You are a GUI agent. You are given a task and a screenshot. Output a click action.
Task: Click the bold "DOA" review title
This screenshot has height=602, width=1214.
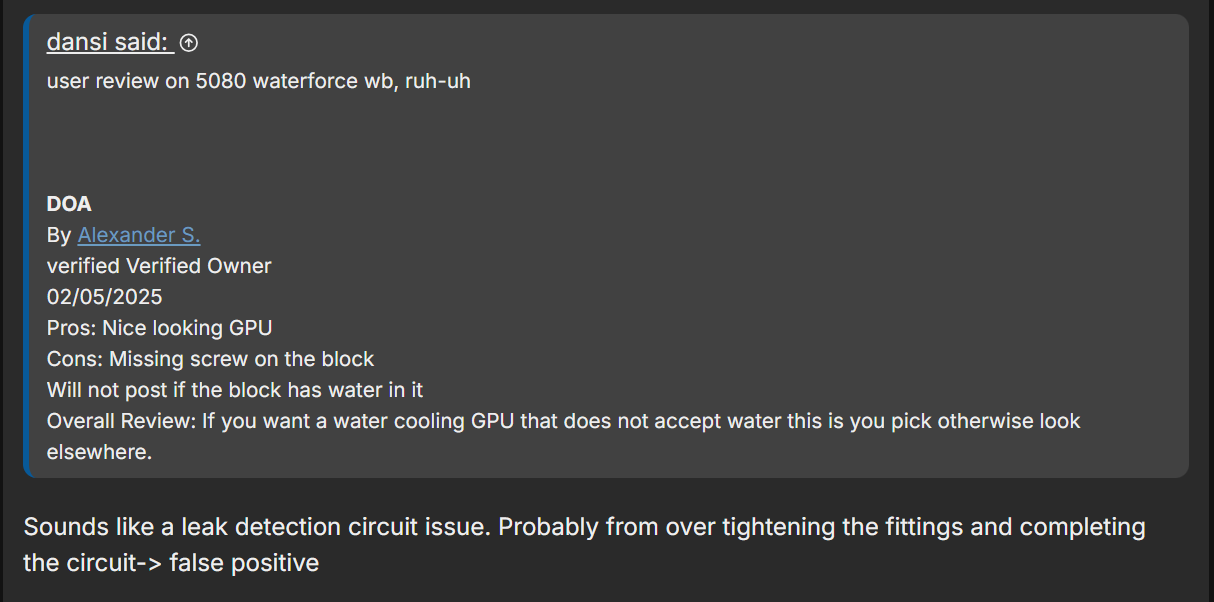pos(69,204)
